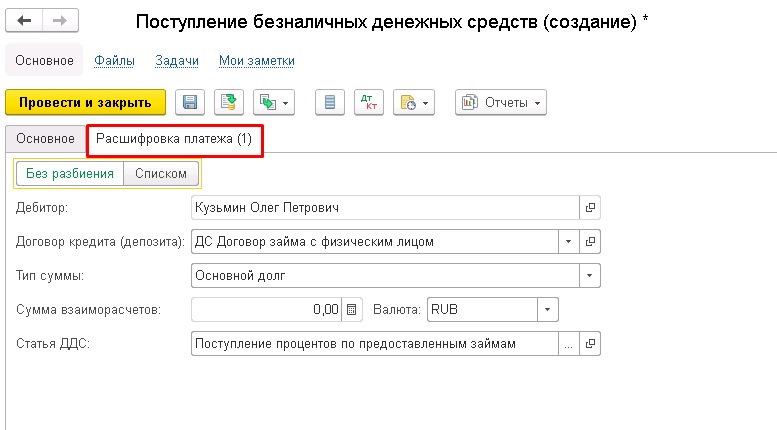The image size is (777, 430).
Task: Open the Отчеты reports menu
Action: point(500,103)
